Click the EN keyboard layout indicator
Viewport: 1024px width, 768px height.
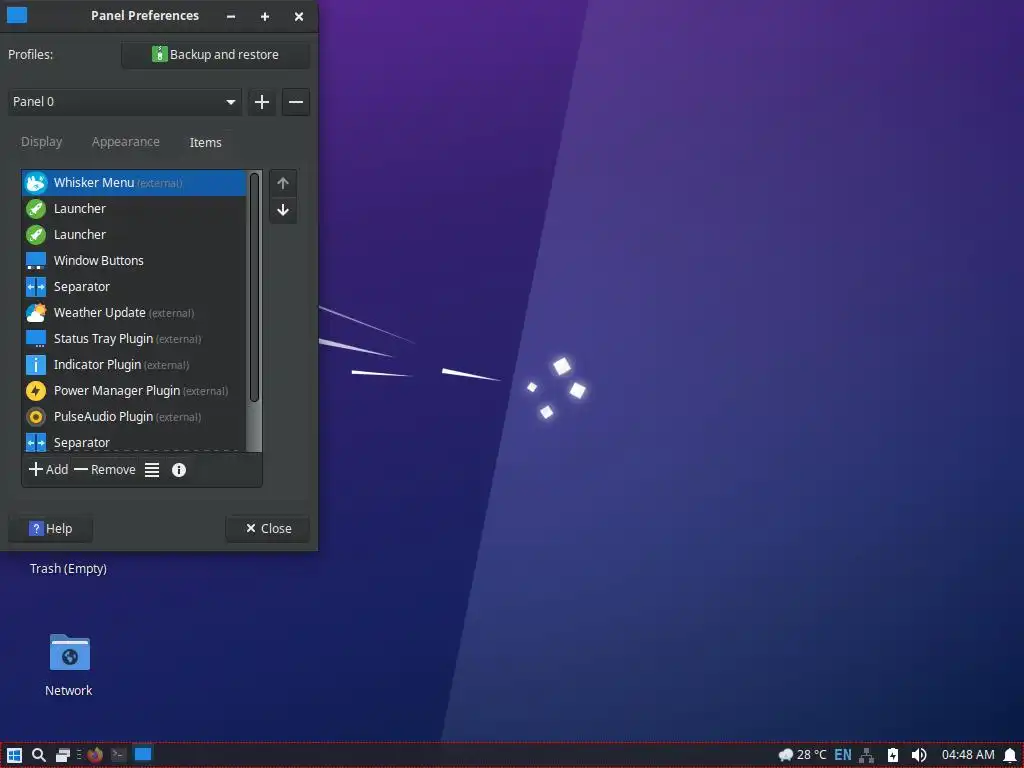click(x=843, y=756)
